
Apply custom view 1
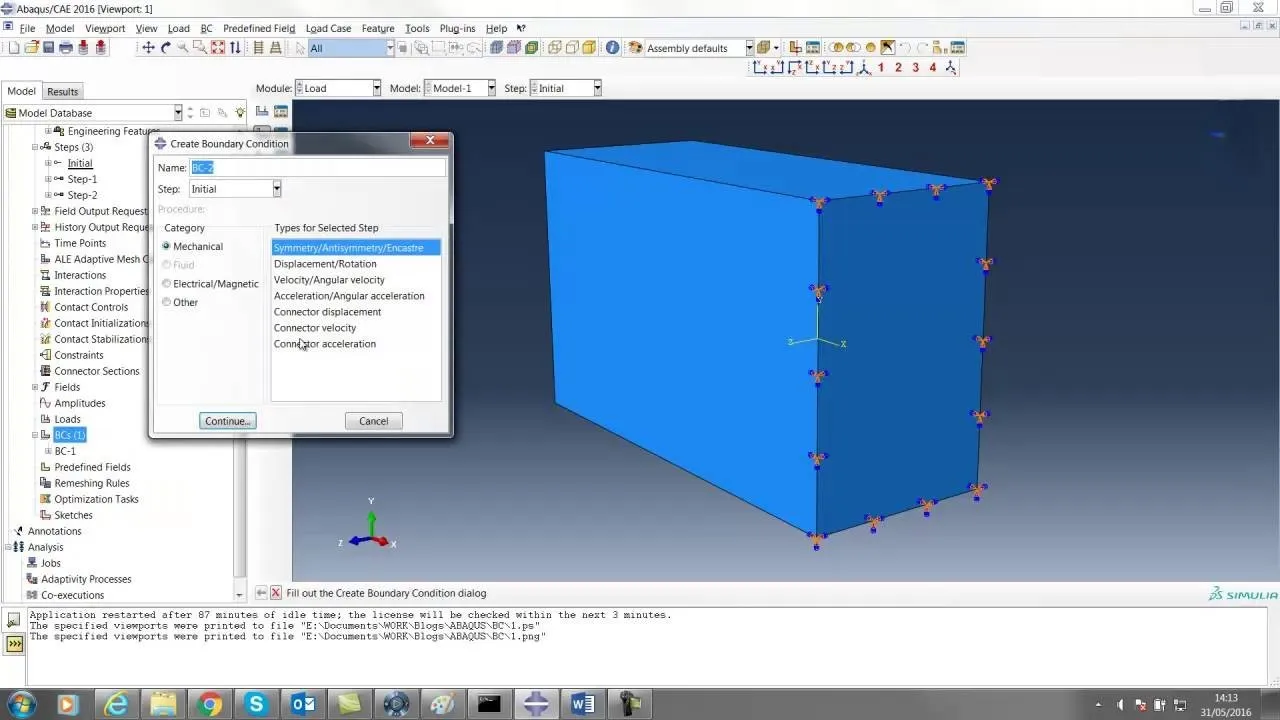881,68
